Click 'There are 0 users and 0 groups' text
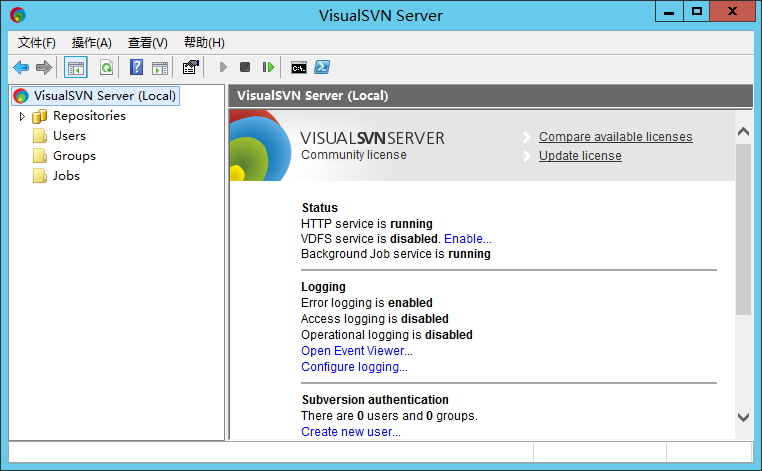This screenshot has height=471, width=762. coord(389,416)
